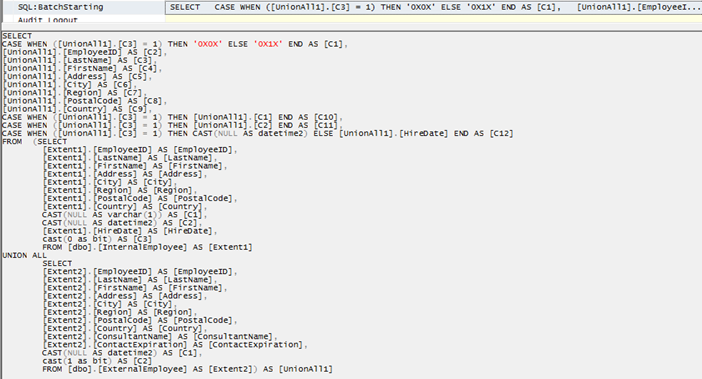Image resolution: width=702 pixels, height=379 pixels.
Task: Click the CASE line ending AS [C11]
Action: coord(172,125)
